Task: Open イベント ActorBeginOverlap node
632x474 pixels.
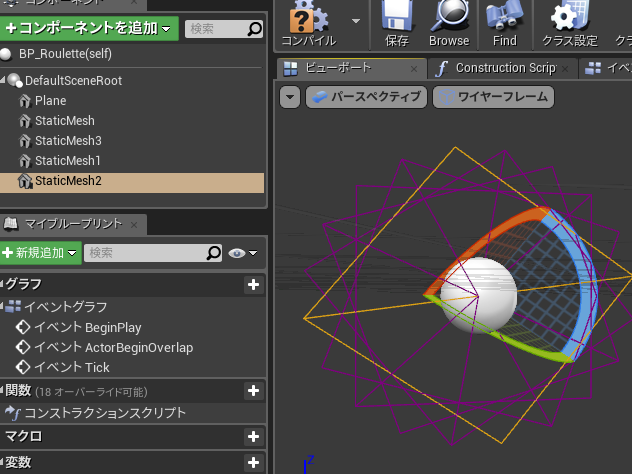Action: [x=114, y=347]
